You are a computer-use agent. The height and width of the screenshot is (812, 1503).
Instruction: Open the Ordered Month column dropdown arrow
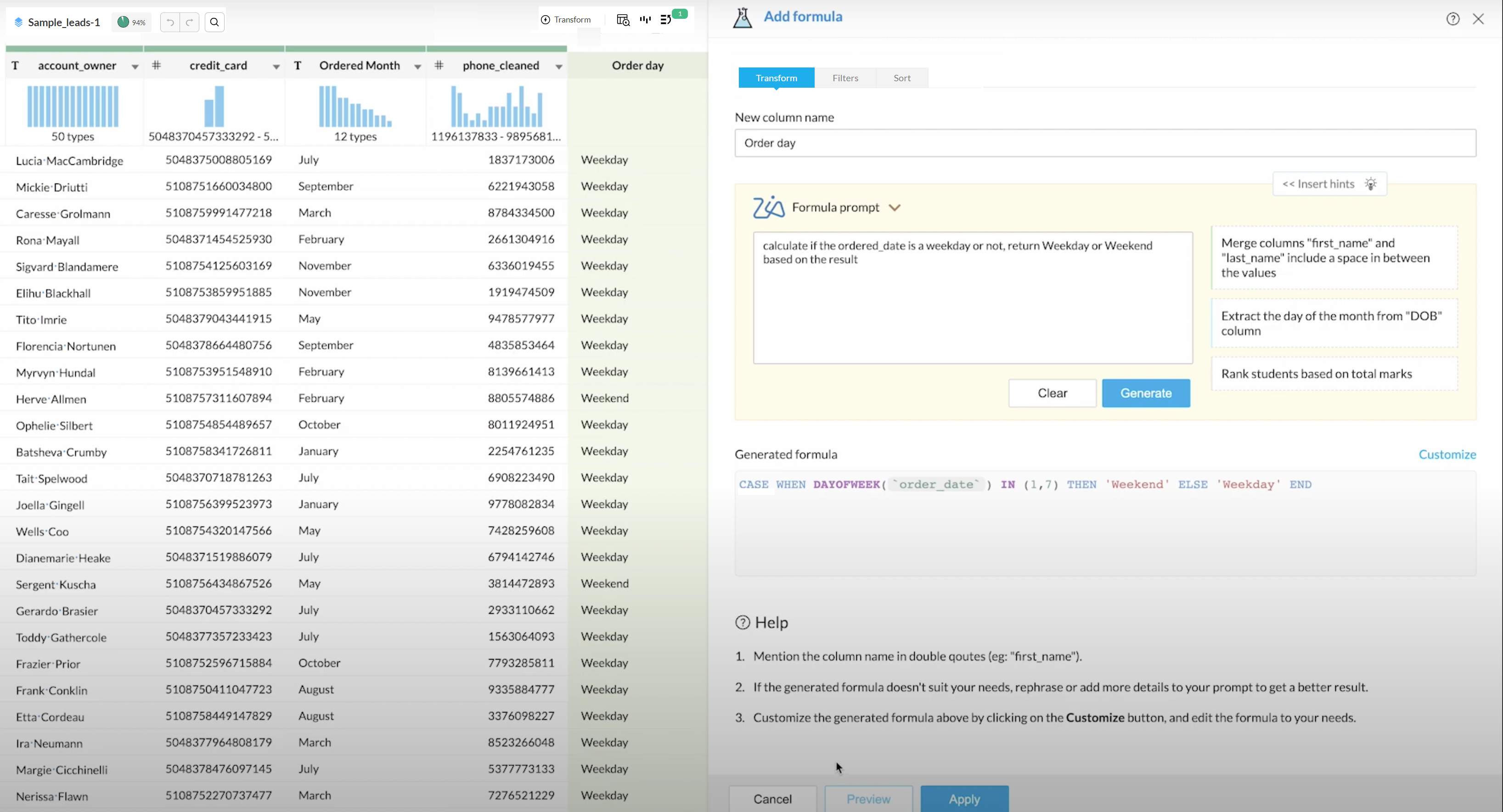coord(418,67)
